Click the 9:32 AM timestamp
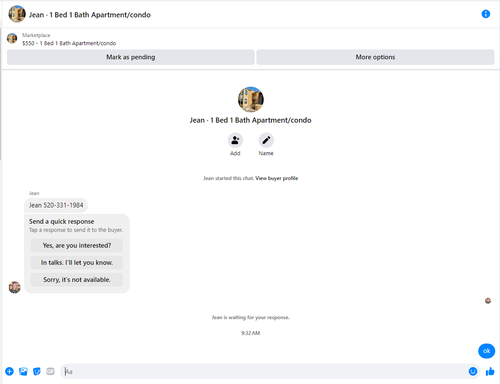The height and width of the screenshot is (384, 500). pos(251,333)
